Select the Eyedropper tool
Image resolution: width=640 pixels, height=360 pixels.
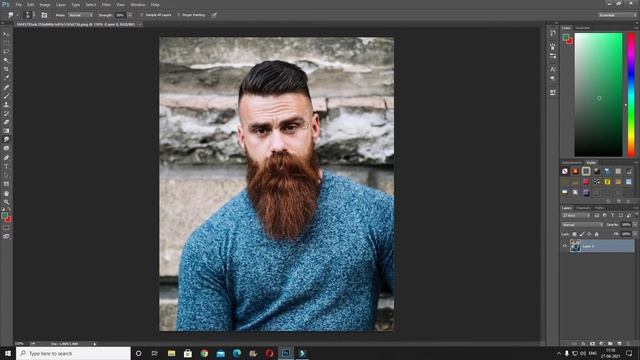tap(6, 78)
